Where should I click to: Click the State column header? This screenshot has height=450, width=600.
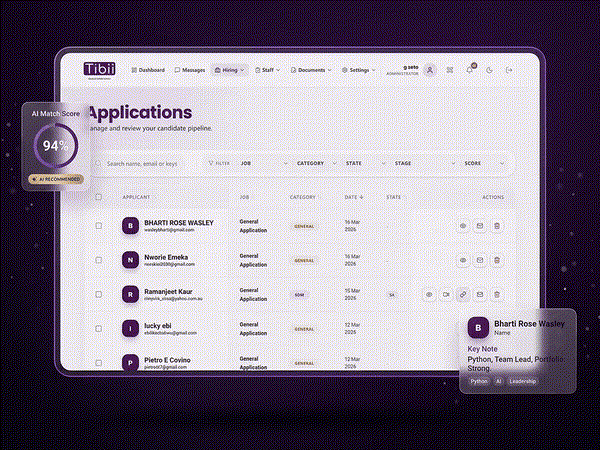click(393, 197)
